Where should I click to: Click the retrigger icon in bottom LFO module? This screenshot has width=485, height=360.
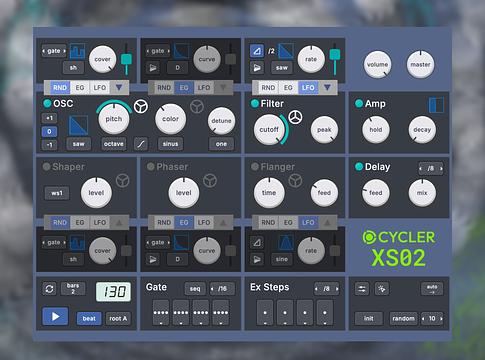click(257, 259)
